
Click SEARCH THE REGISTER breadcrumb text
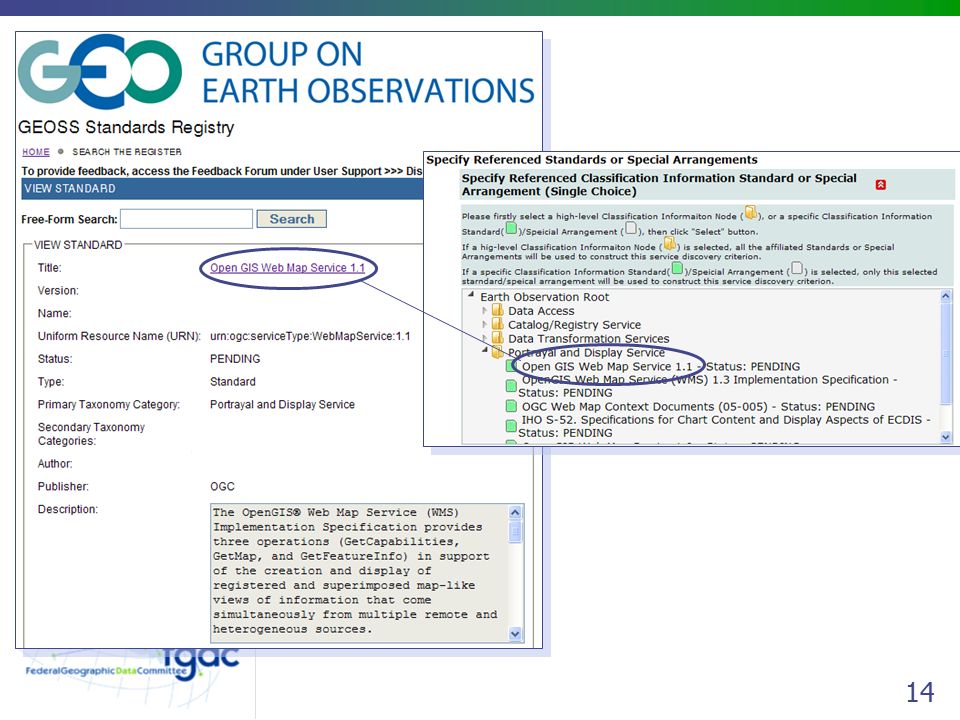tap(127, 152)
